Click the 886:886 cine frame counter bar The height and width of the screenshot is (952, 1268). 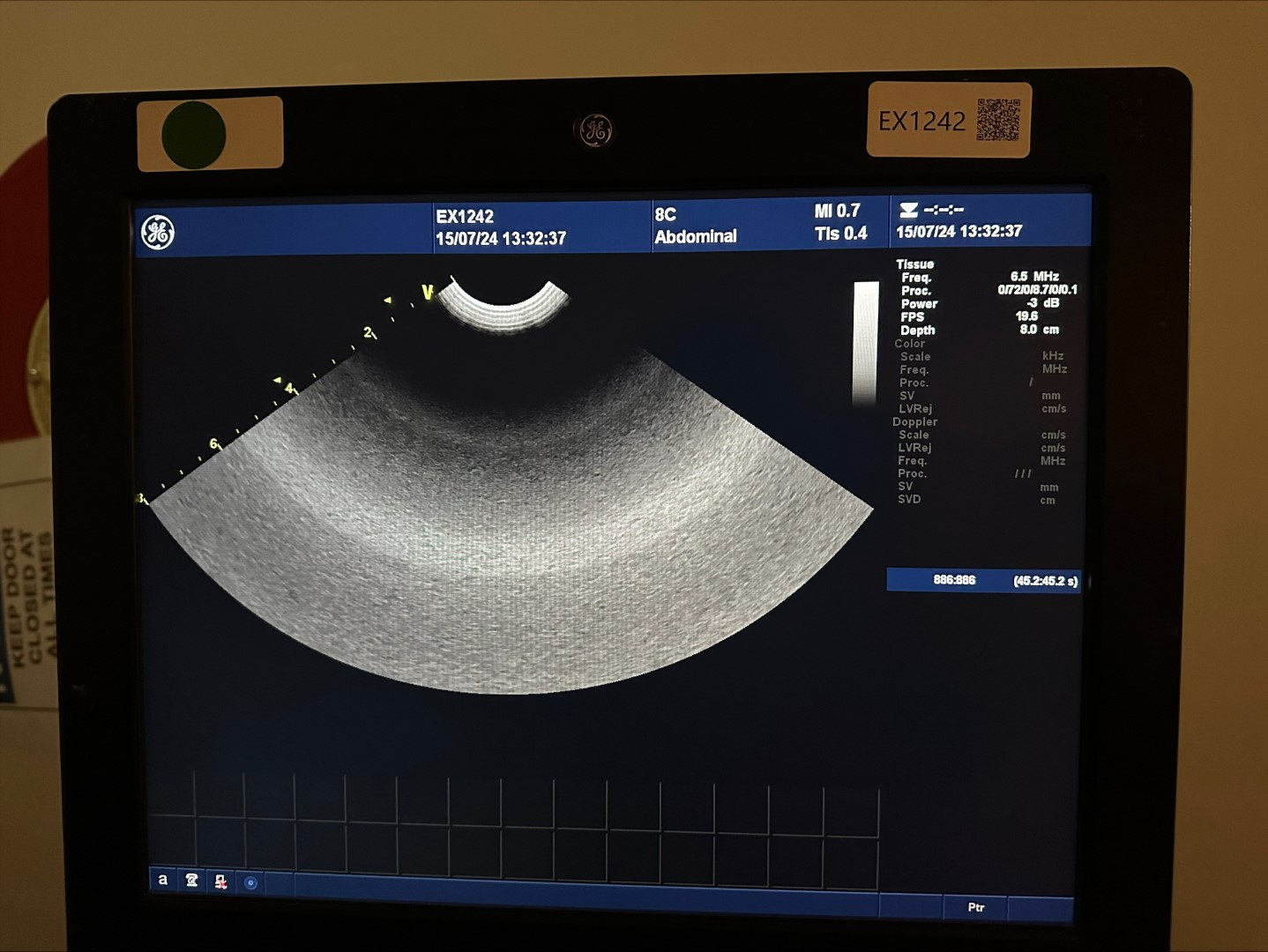982,580
